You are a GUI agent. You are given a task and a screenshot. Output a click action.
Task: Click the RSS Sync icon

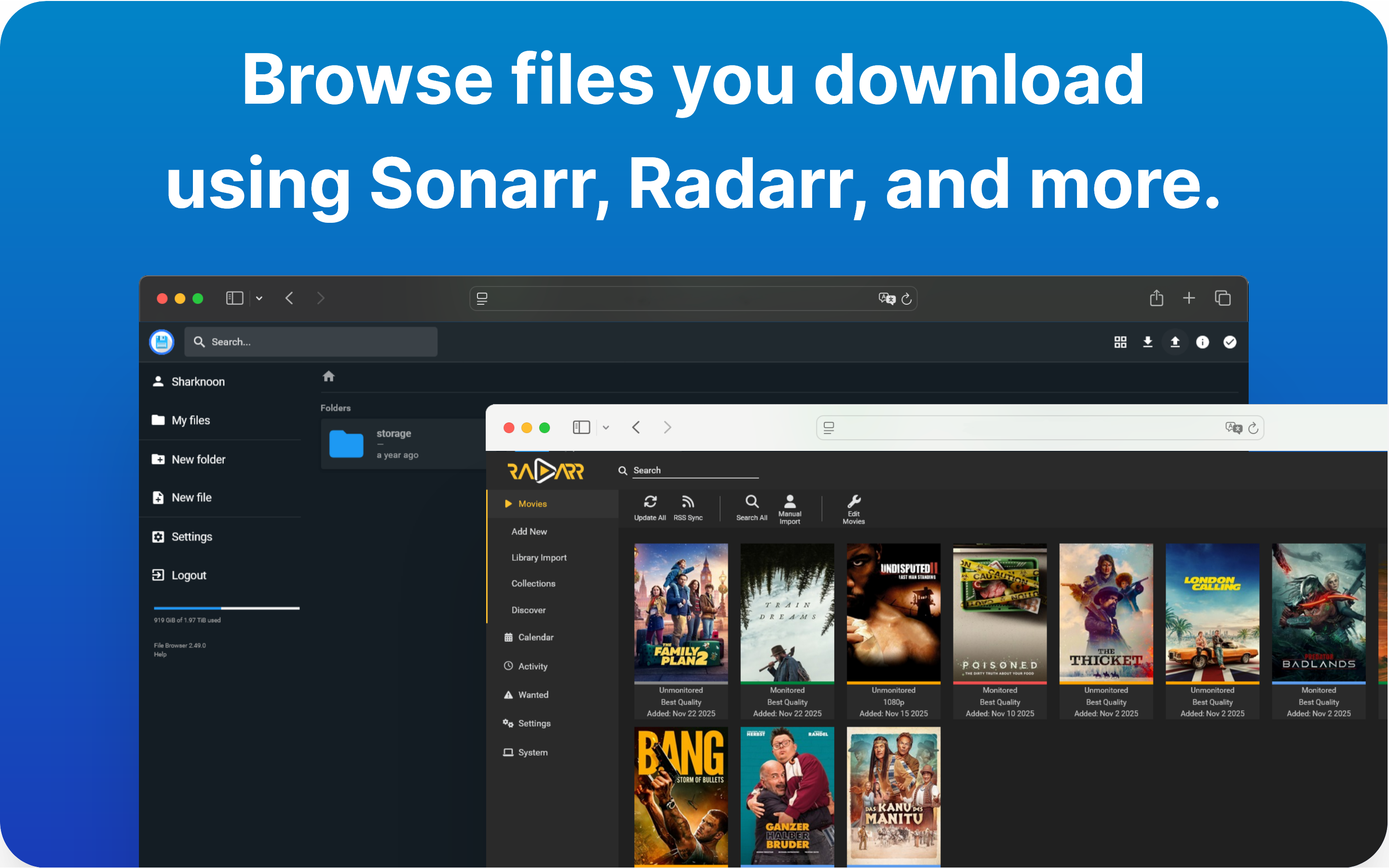688,502
